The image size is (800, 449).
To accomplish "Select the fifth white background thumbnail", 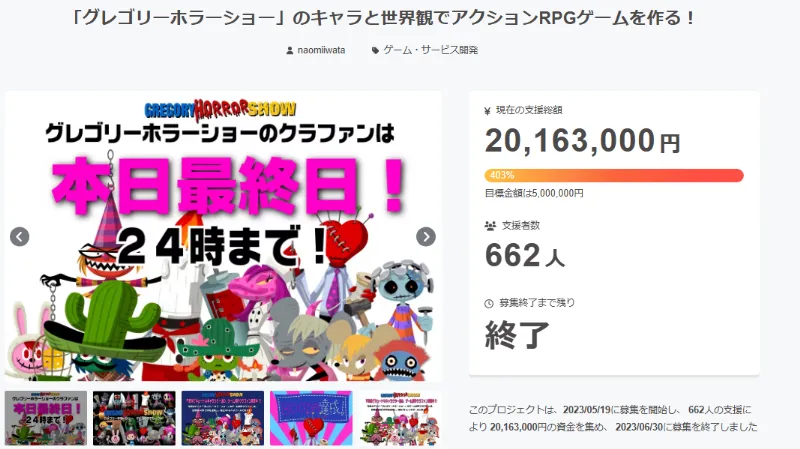I will coord(400,418).
